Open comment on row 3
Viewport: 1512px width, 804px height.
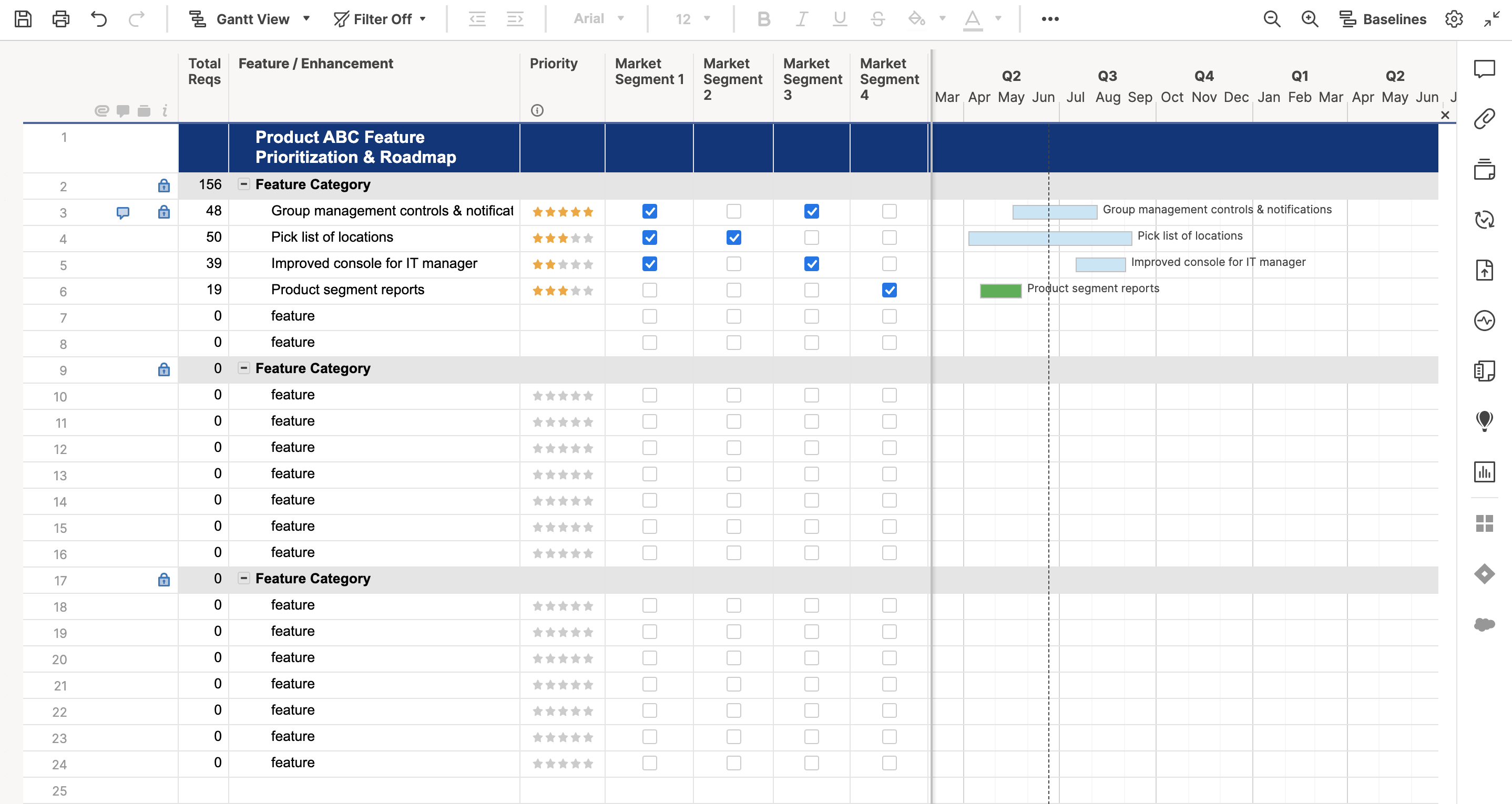pyautogui.click(x=122, y=212)
